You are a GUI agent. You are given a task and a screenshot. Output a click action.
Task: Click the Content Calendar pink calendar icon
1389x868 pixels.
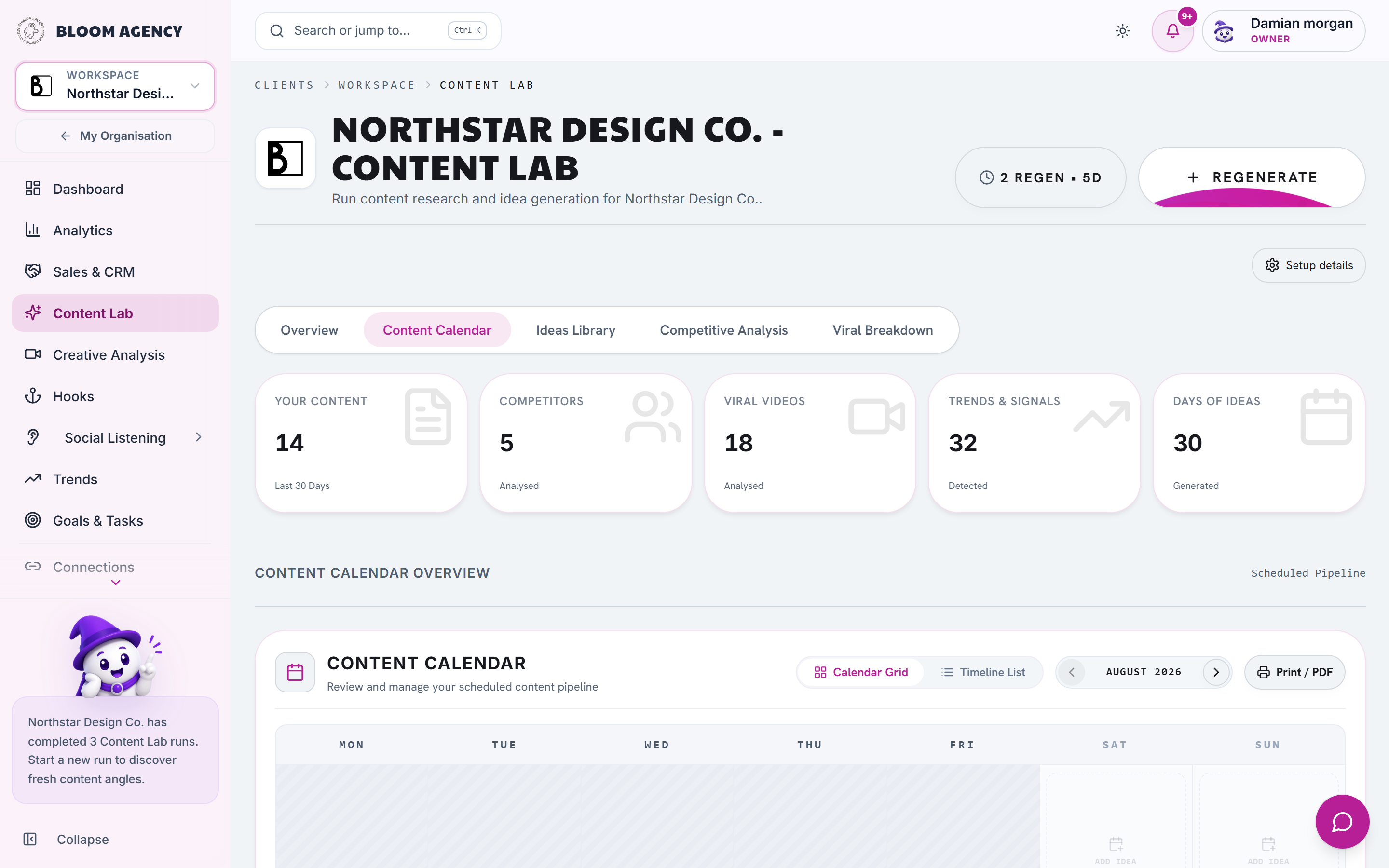click(x=295, y=672)
